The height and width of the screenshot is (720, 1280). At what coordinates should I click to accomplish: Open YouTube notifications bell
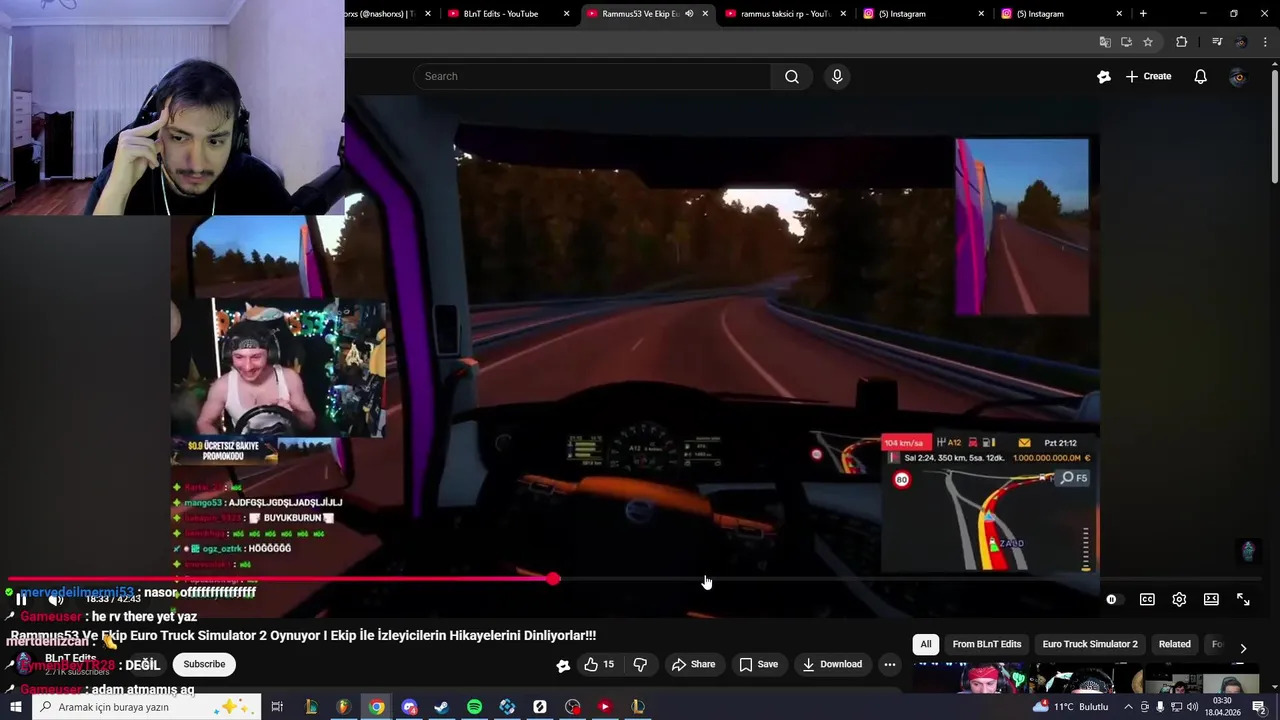coord(1200,76)
